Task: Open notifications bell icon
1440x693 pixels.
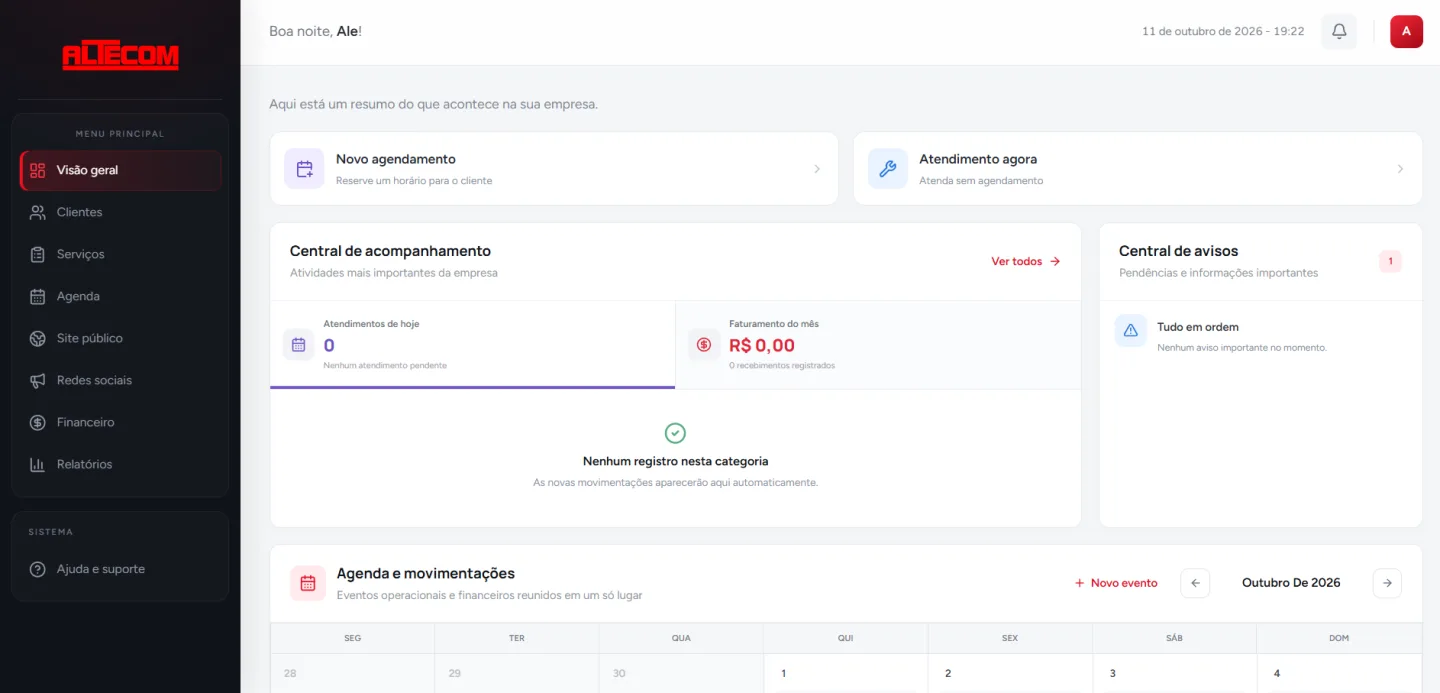Action: pyautogui.click(x=1339, y=31)
